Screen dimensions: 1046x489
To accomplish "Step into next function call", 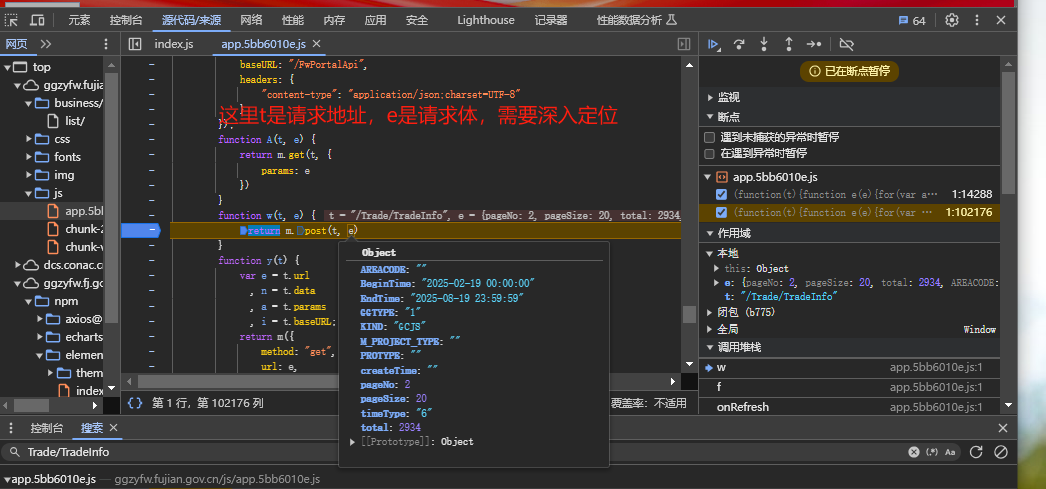I will (764, 44).
